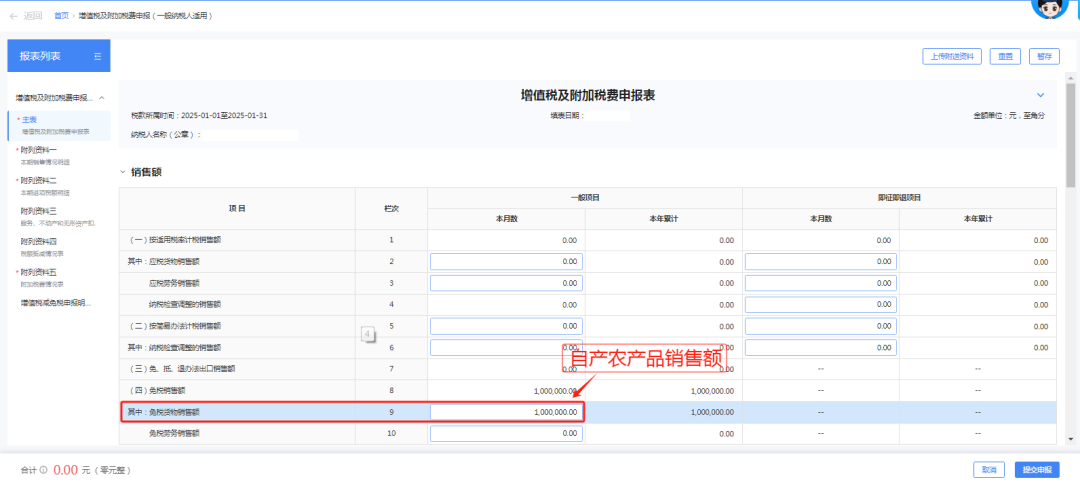Collapse the 销售额 section

tap(123, 172)
